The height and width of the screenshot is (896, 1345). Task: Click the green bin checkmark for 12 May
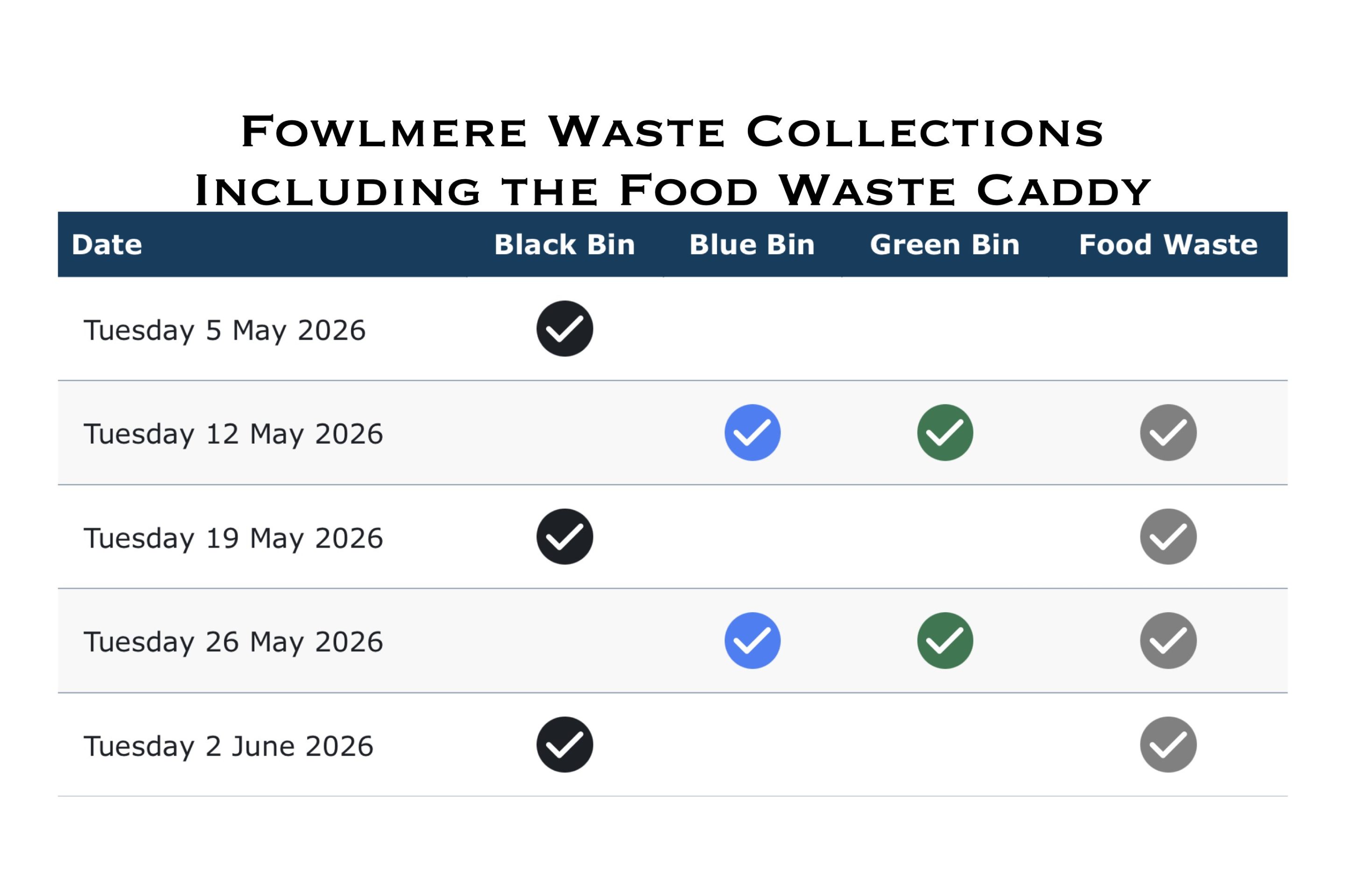coord(945,433)
